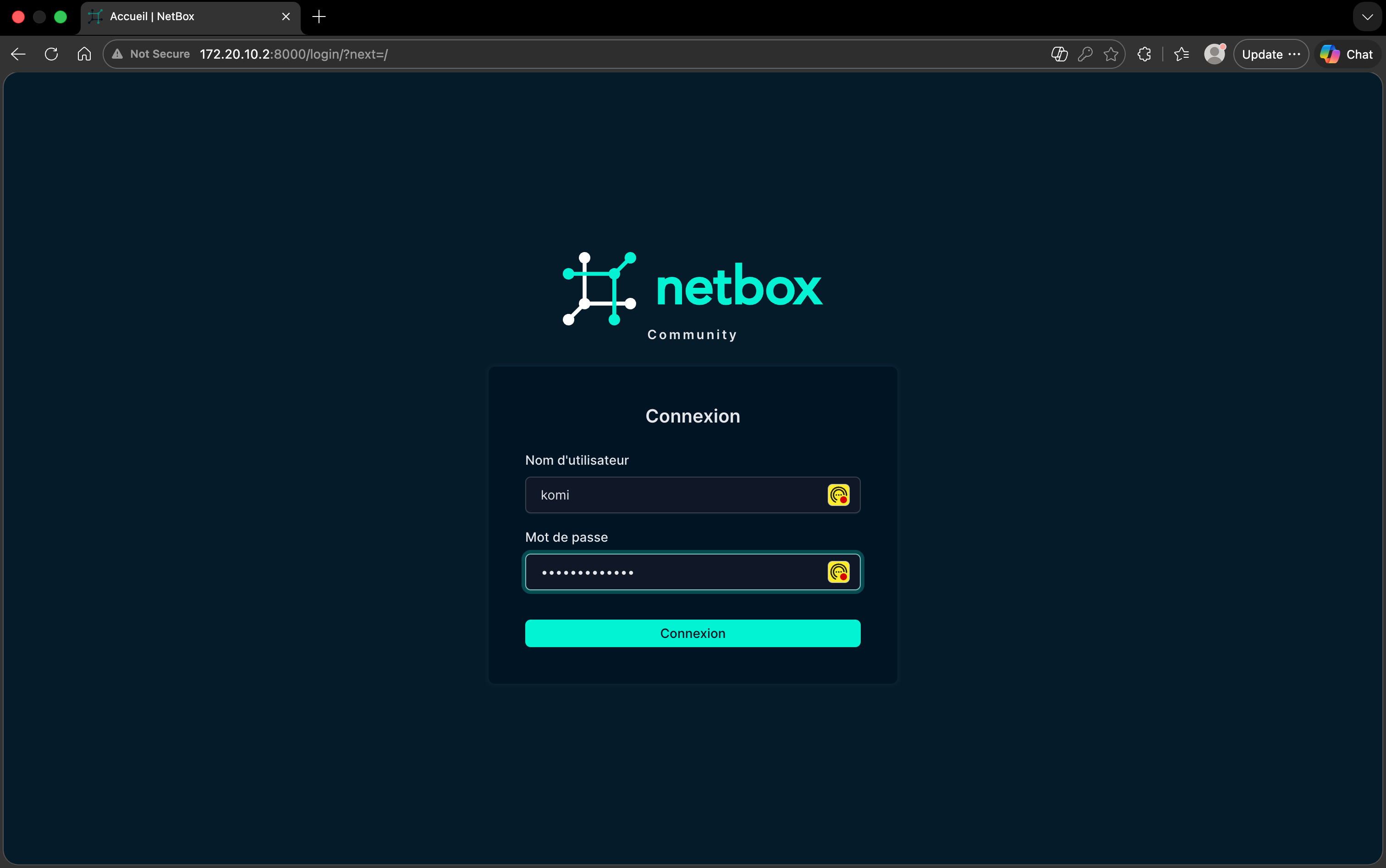Go back using the browser back arrow
This screenshot has width=1386, height=868.
pos(18,54)
